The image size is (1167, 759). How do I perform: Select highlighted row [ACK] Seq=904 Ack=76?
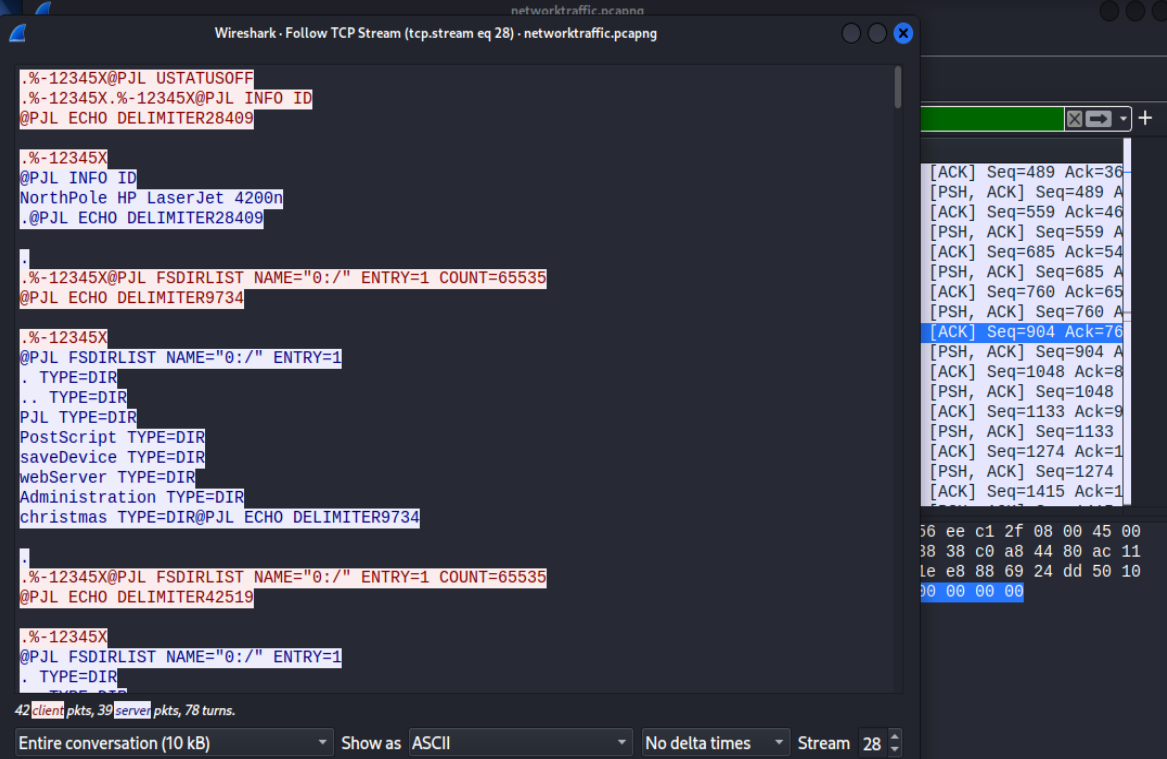[x=1022, y=332]
